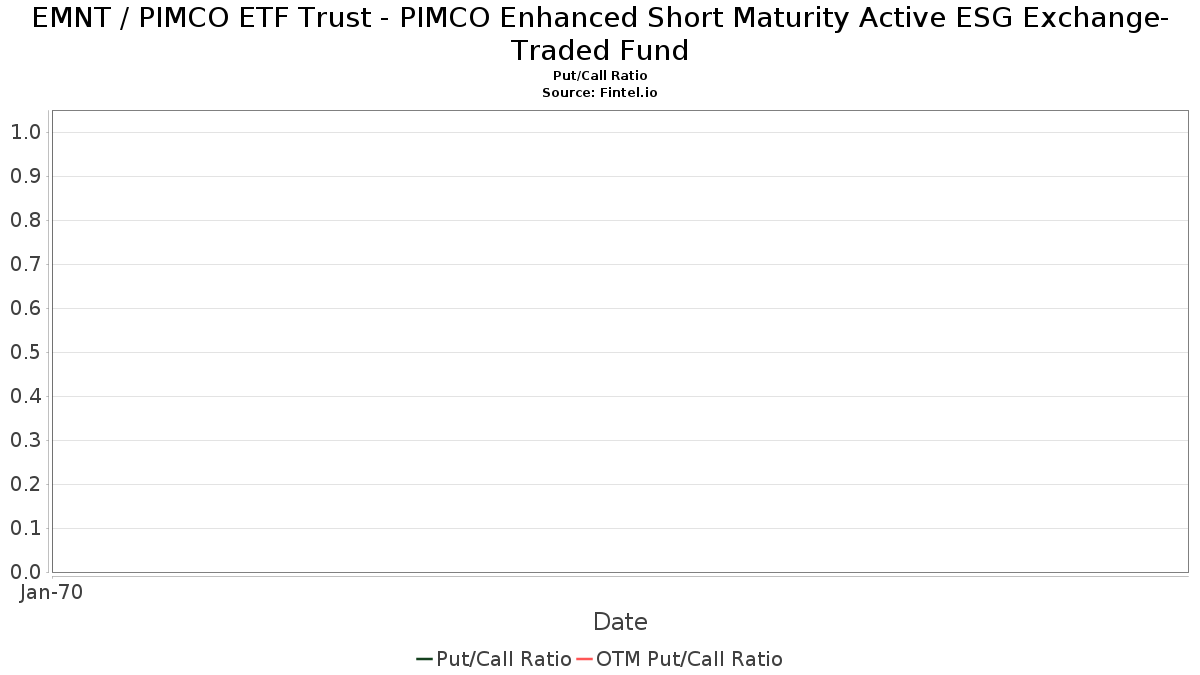Click the 0.5 y-axis tick label

(25, 352)
